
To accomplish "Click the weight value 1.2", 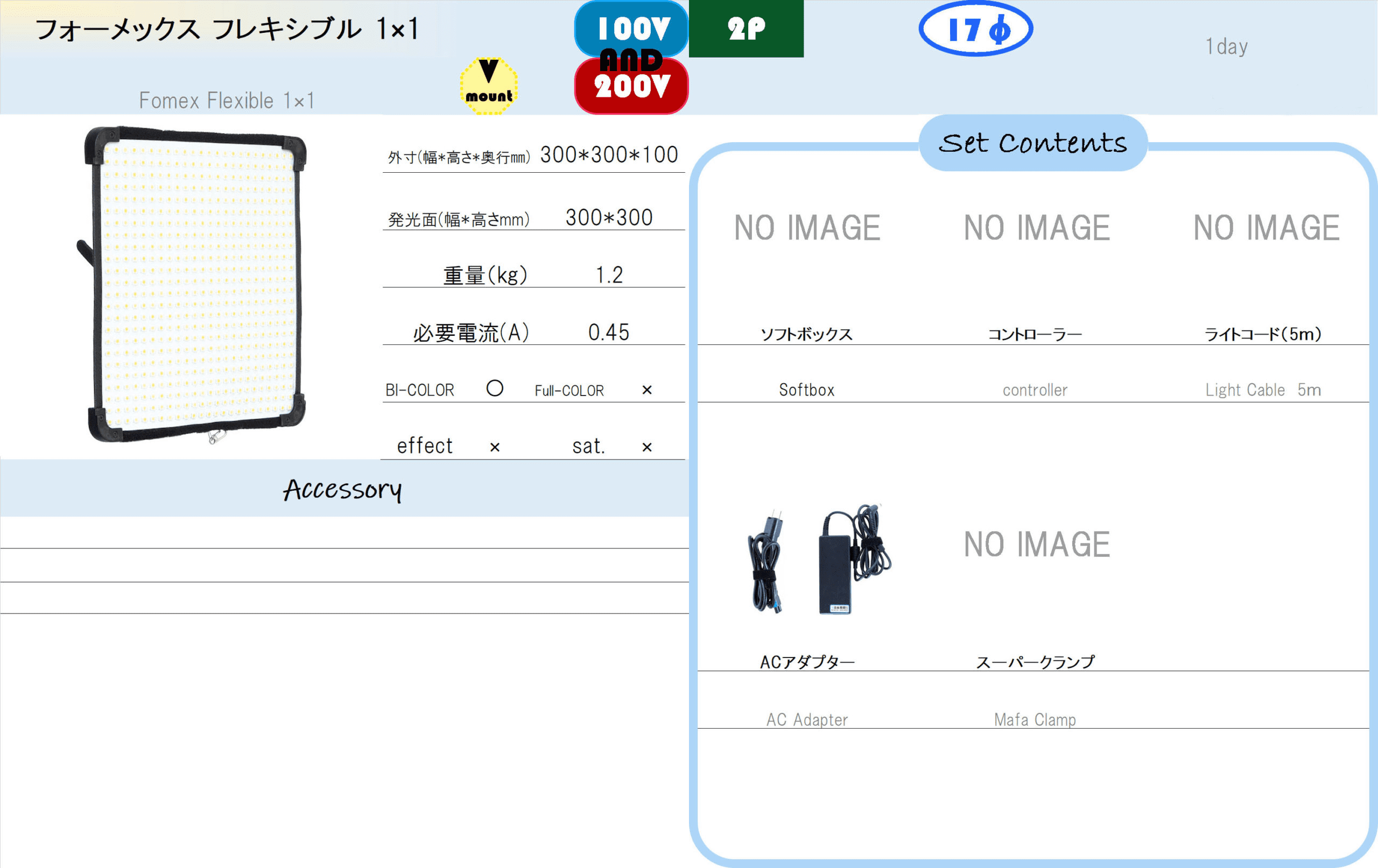I will tap(609, 275).
